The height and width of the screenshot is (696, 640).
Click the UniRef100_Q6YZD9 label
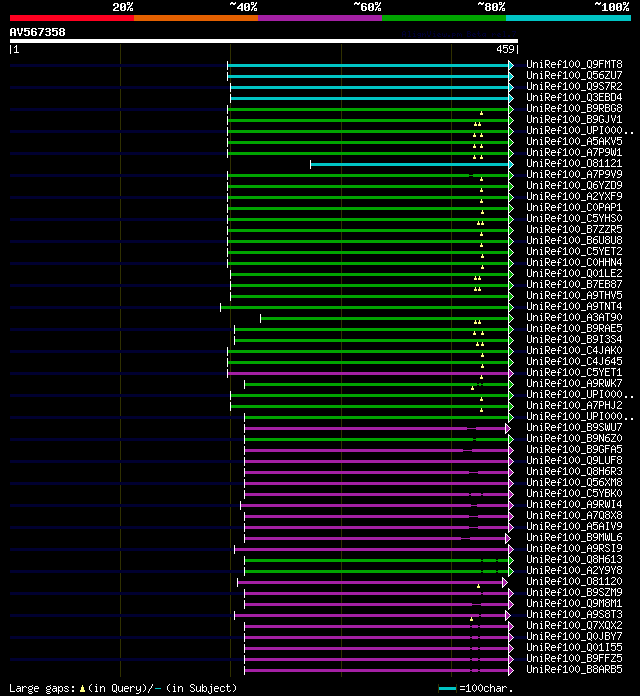(574, 186)
